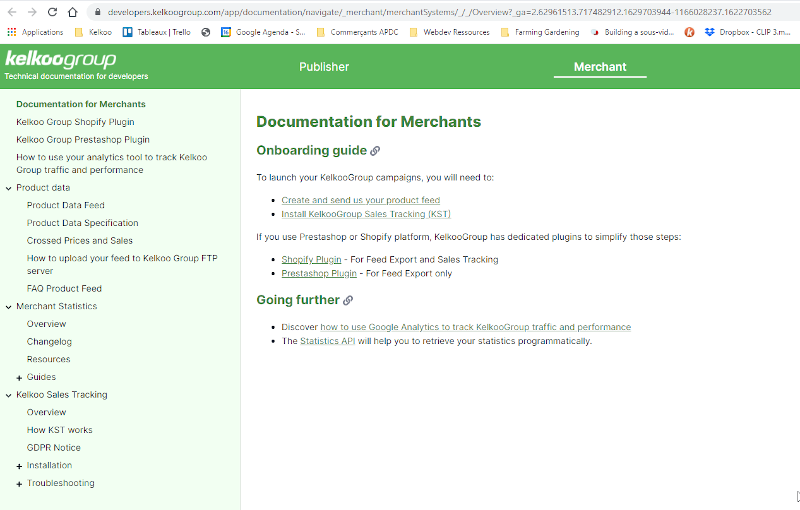Open the GDPR Notice page
Screen dimensions: 800x510
(54, 448)
